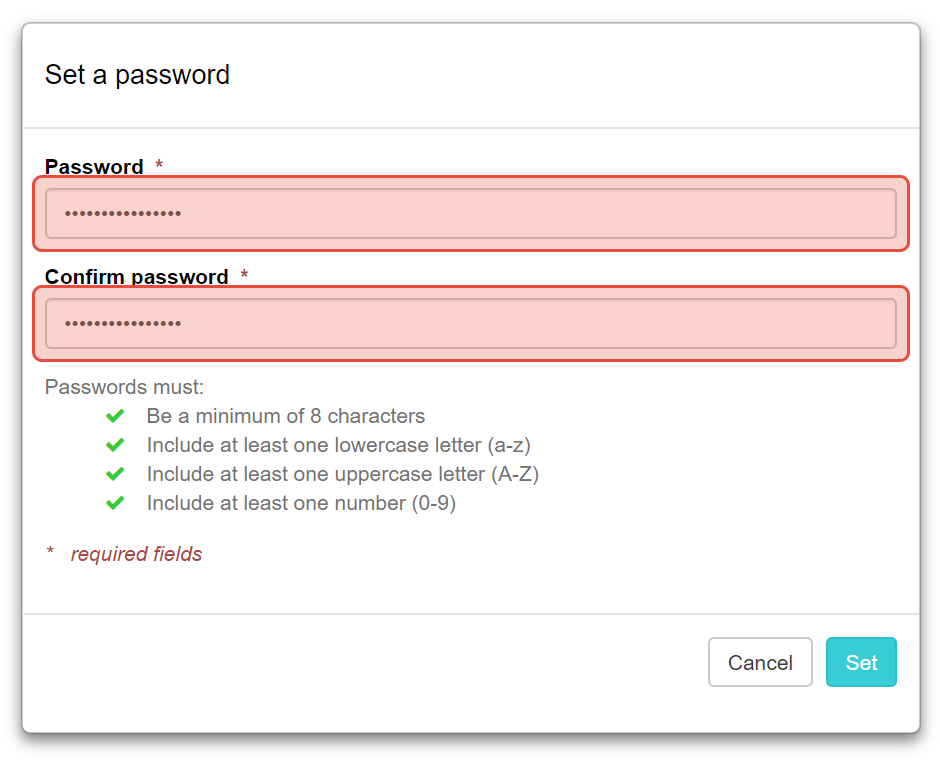Select the Set a password dialog title

point(137,75)
